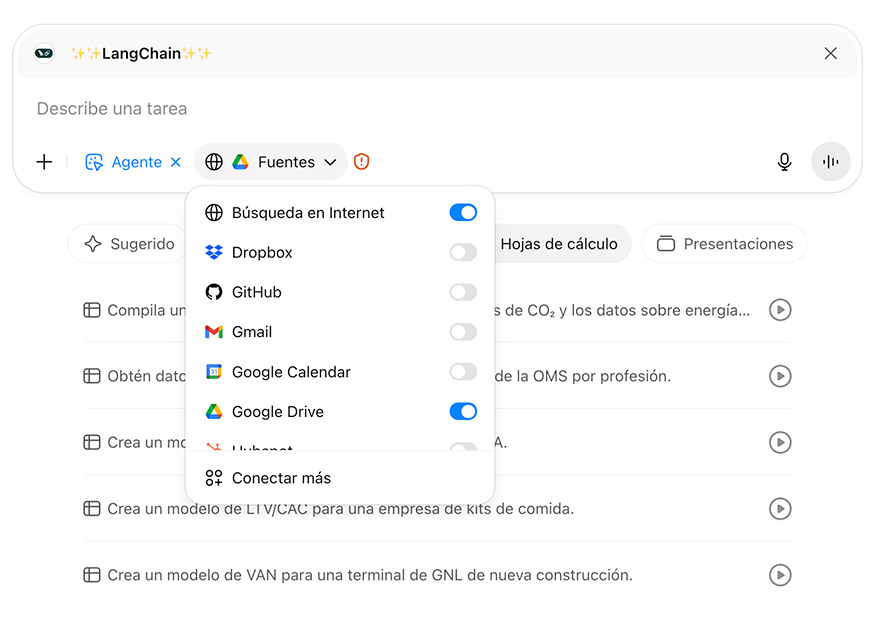Enable the GitHub source toggle
The image size is (875, 620).
coord(463,292)
